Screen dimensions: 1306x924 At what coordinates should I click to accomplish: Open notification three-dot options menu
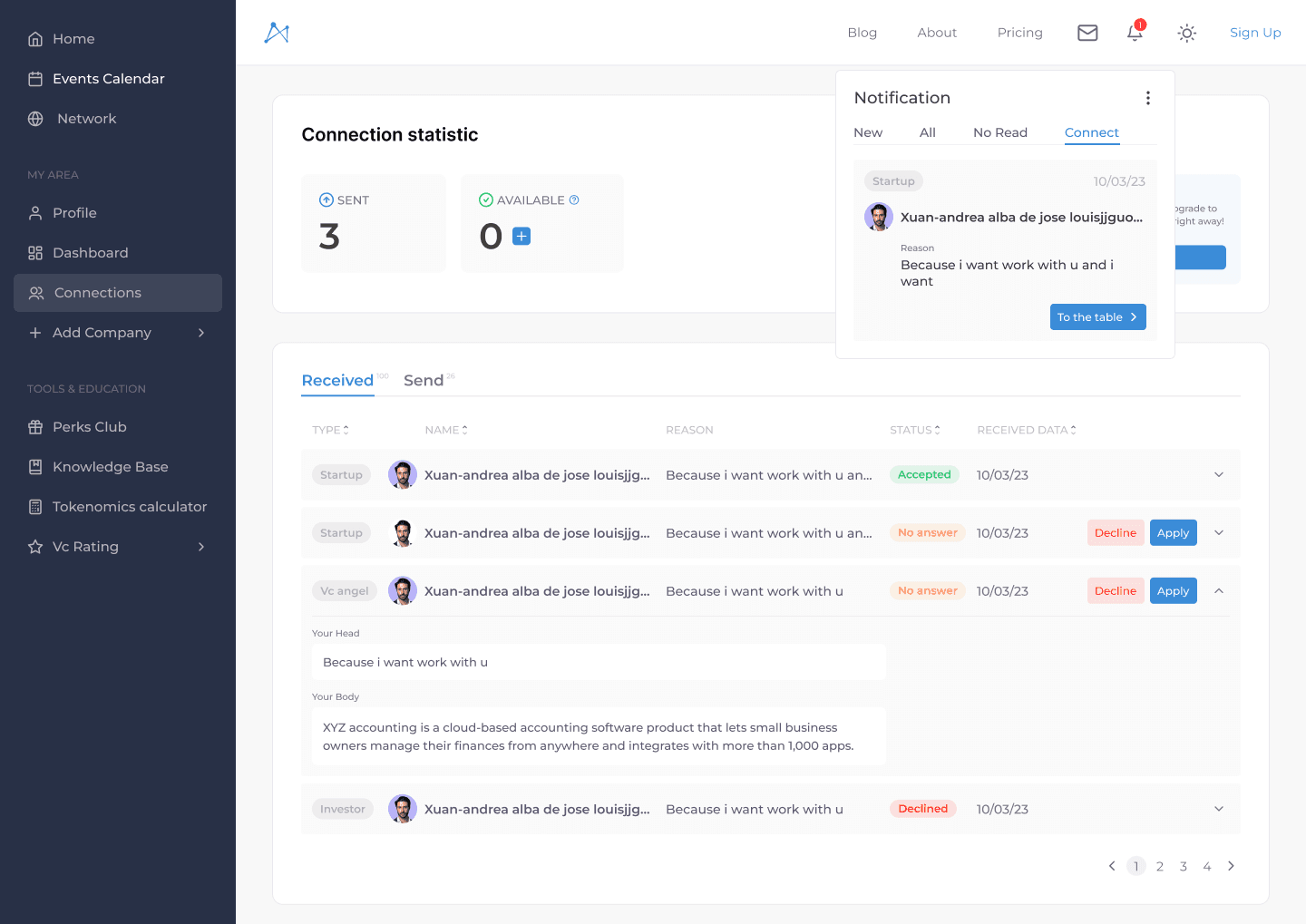pyautogui.click(x=1148, y=98)
